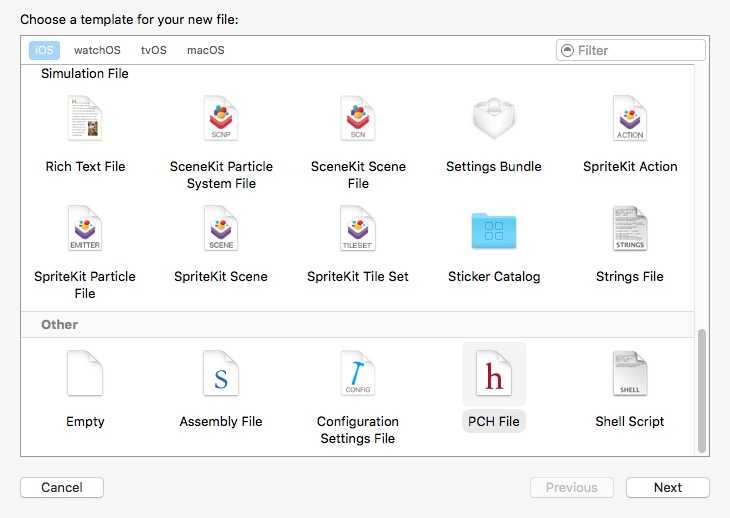
Task: Click the Other section header
Action: 60,324
